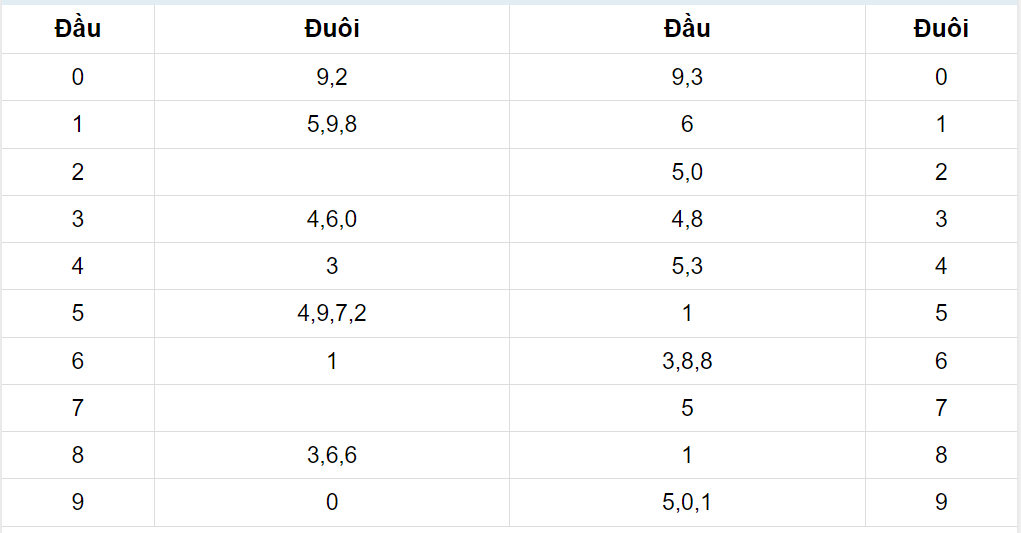Click the first Đầu column header
This screenshot has height=533, width=1021.
(x=77, y=29)
